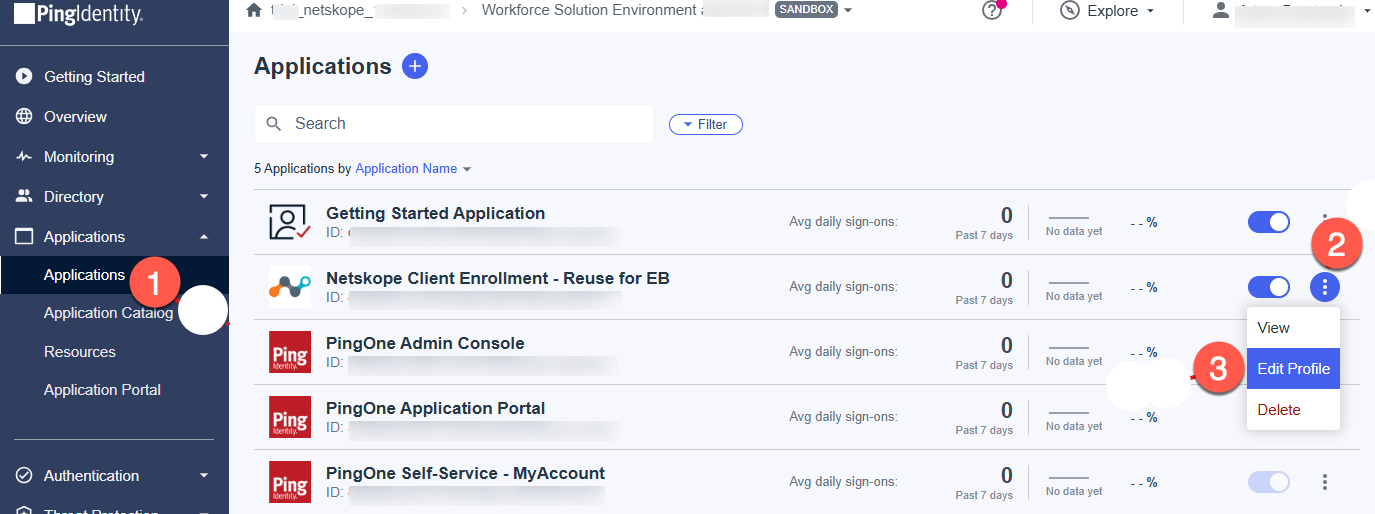Go to Getting Started
The image size is (1375, 514).
click(94, 77)
